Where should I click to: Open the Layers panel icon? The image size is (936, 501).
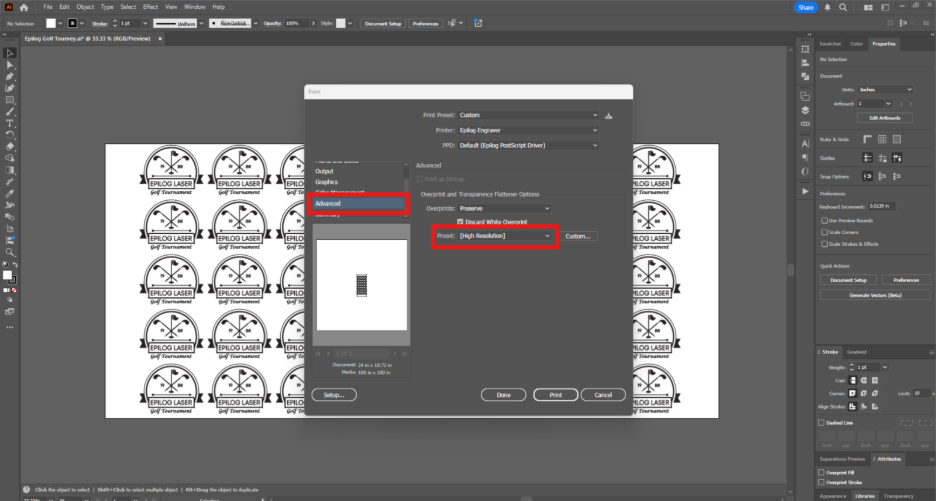pyautogui.click(x=805, y=110)
